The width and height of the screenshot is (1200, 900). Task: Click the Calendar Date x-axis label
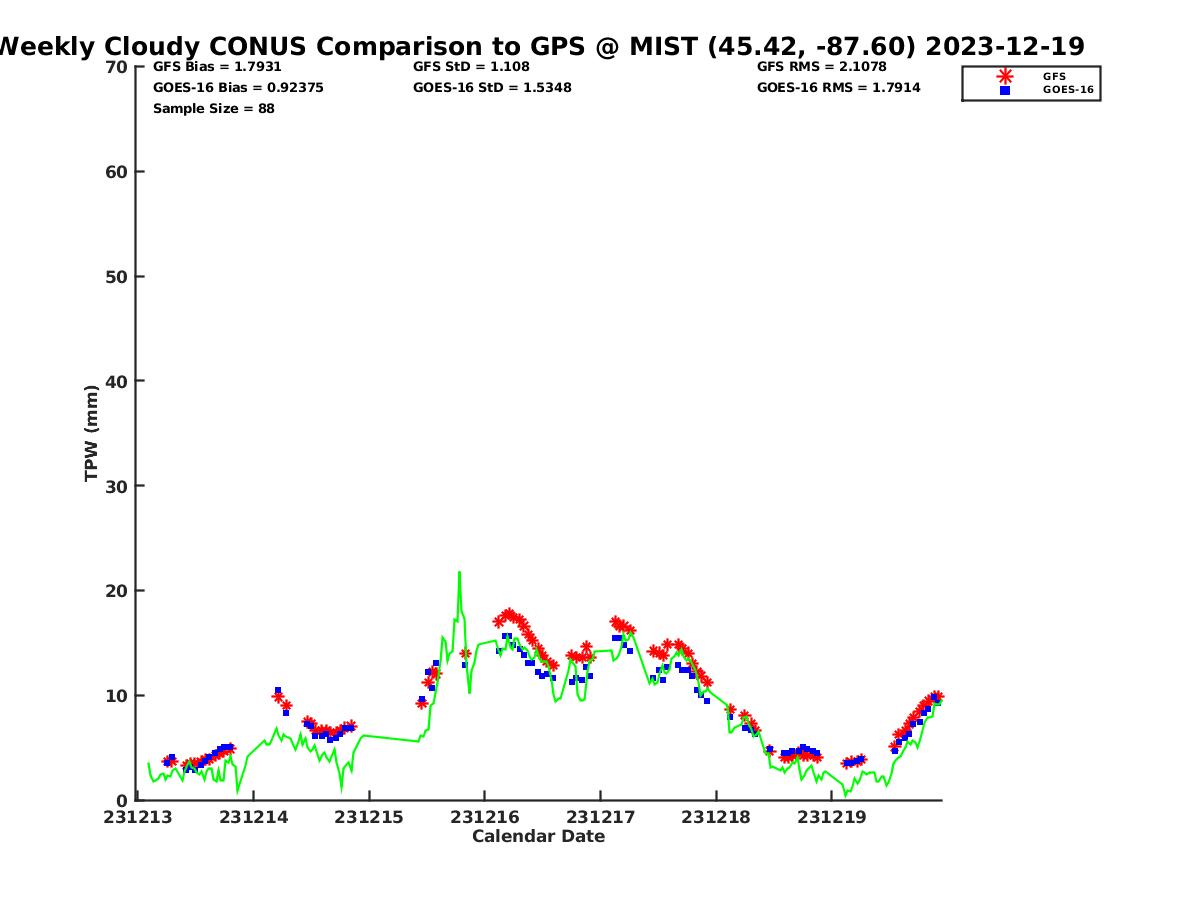(x=538, y=836)
